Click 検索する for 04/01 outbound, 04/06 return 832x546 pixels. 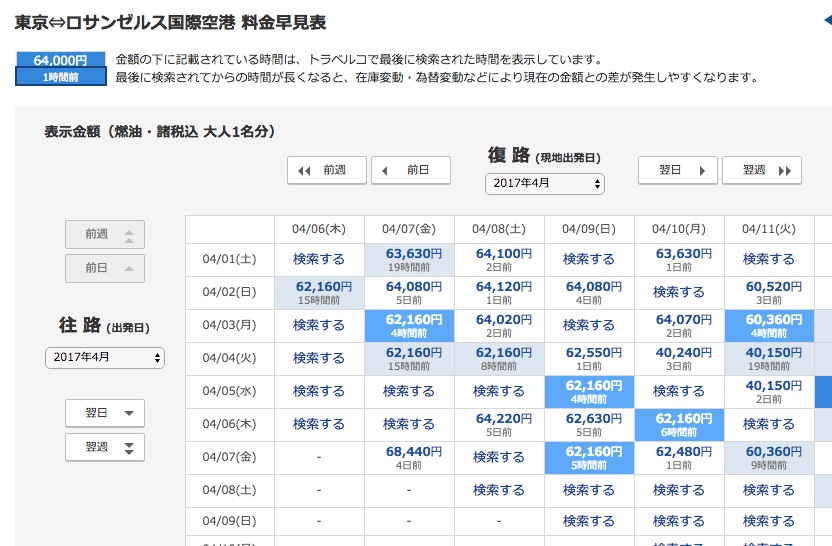[319, 259]
